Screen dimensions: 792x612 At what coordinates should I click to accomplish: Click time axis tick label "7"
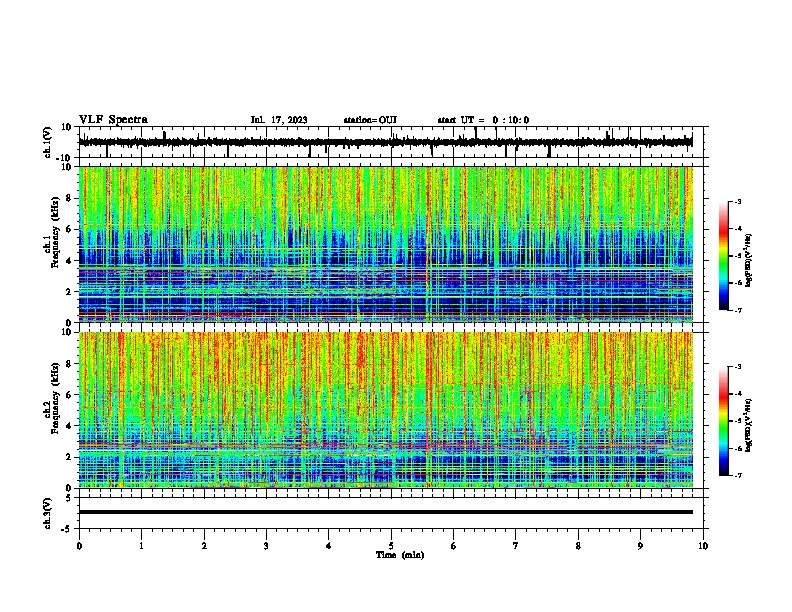pyautogui.click(x=516, y=546)
